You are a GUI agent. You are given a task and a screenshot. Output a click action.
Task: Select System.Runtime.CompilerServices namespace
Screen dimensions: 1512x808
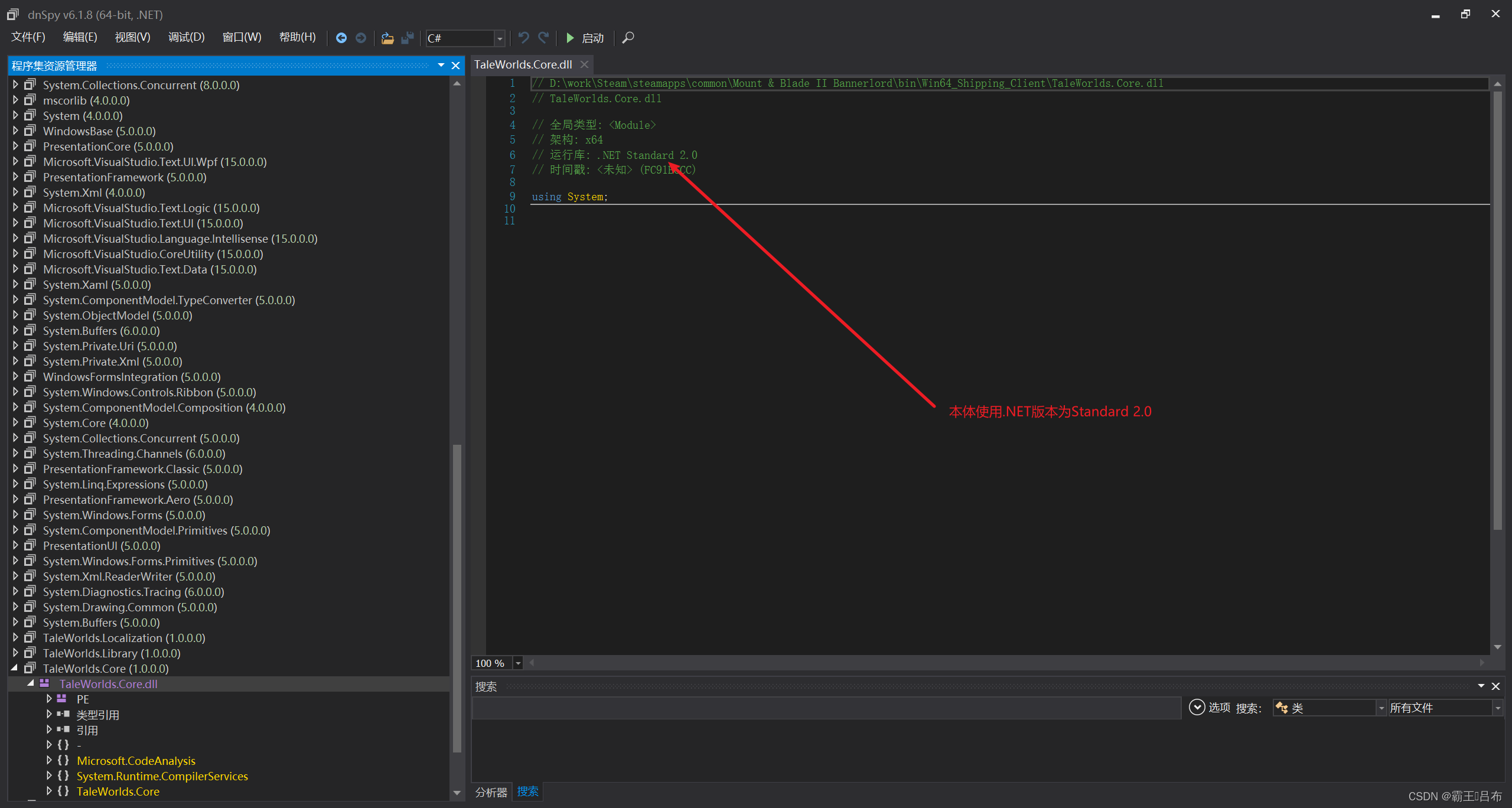point(162,776)
